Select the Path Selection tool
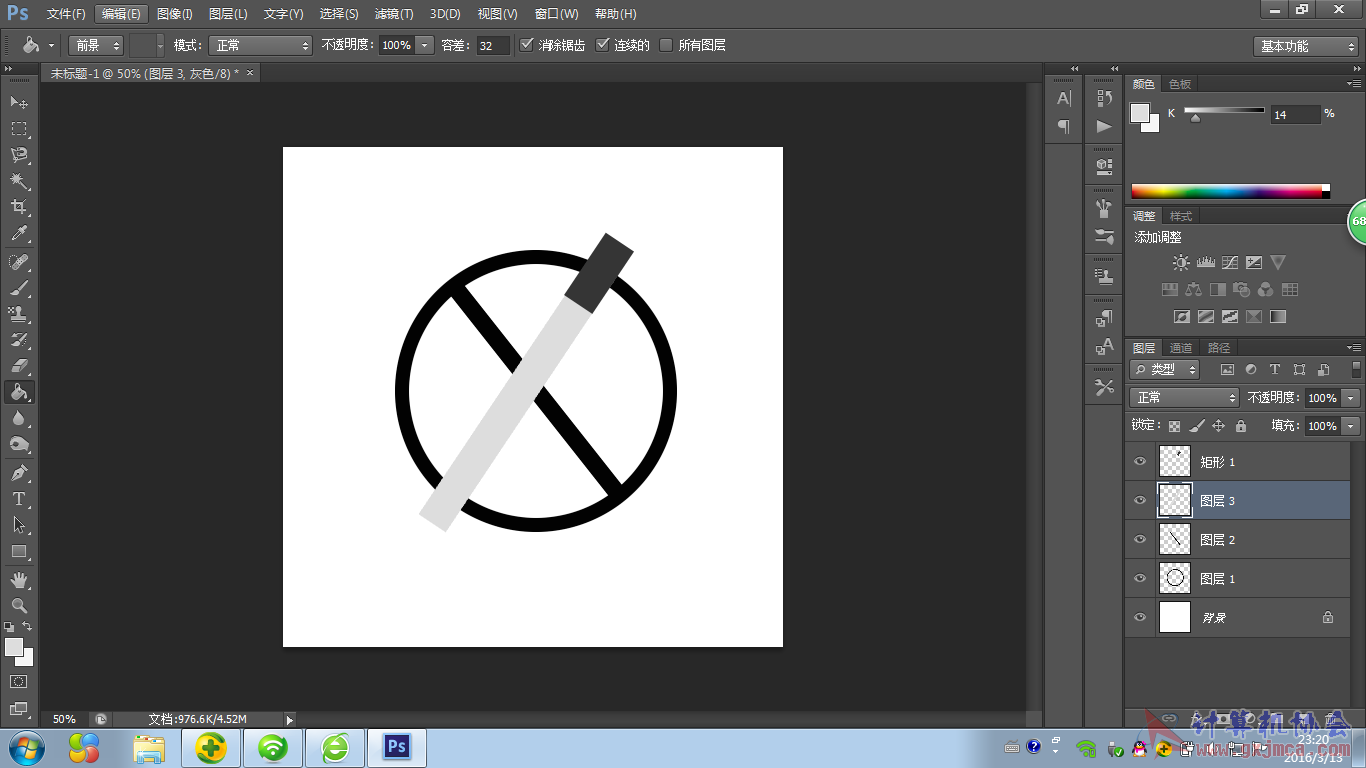 (19, 525)
